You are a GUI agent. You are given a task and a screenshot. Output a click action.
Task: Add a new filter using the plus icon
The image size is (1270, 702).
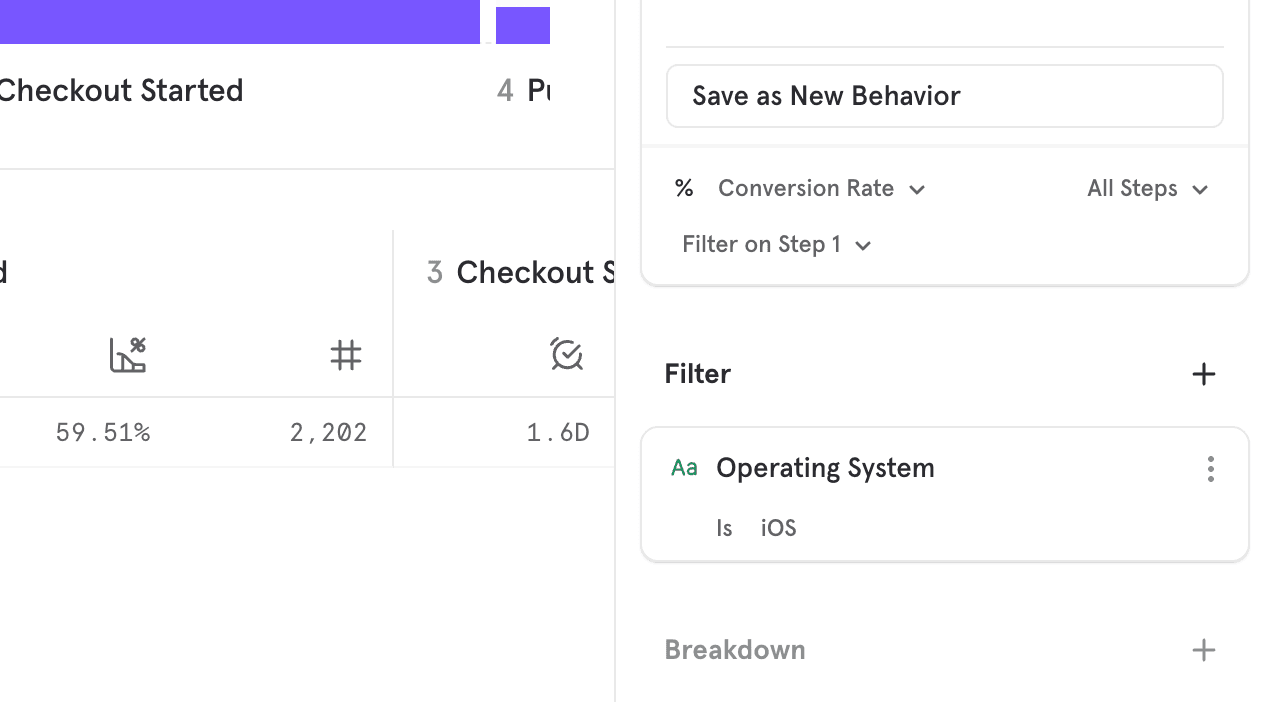pos(1204,374)
